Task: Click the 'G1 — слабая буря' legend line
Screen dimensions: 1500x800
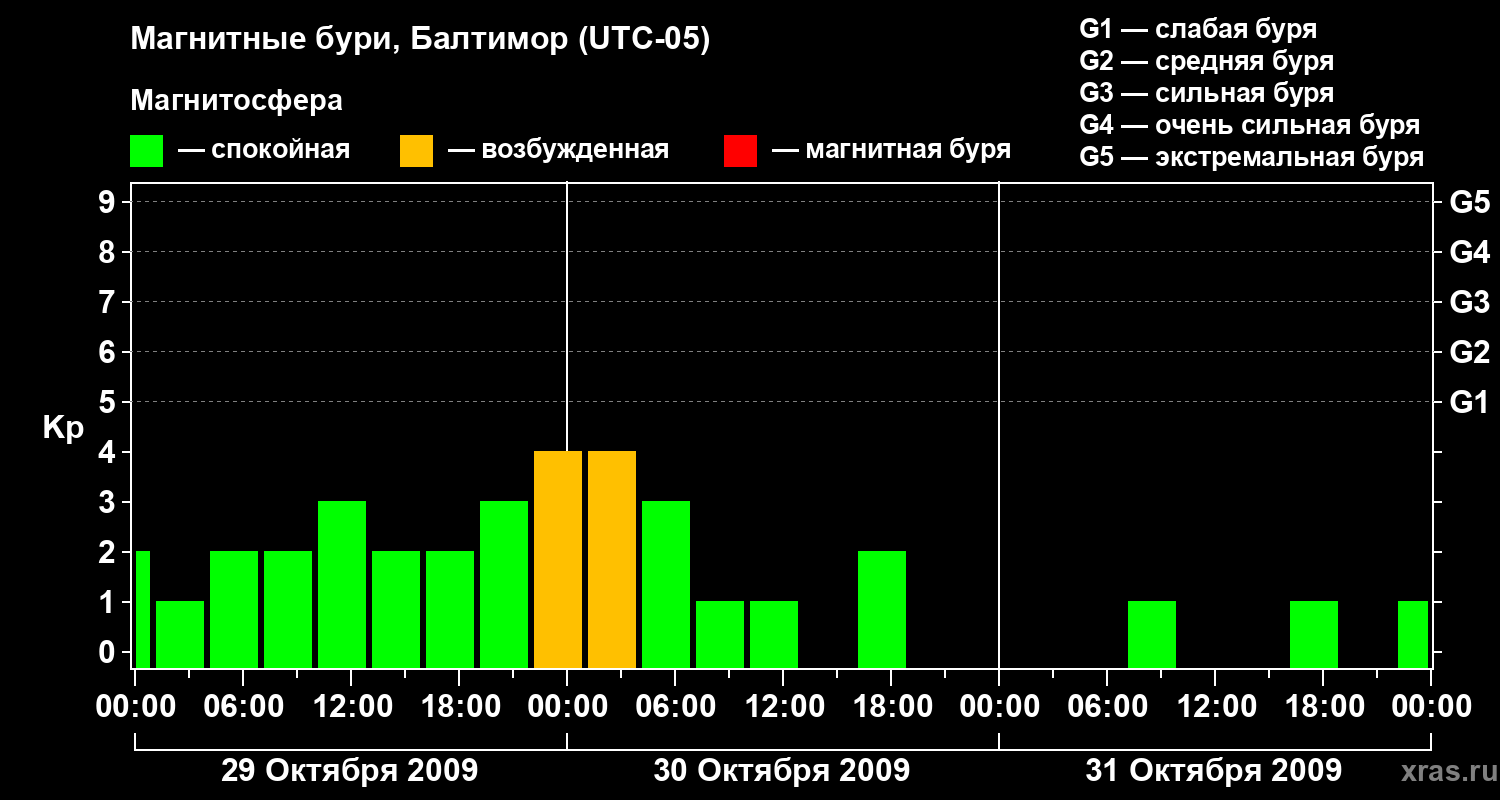Action: [1198, 29]
